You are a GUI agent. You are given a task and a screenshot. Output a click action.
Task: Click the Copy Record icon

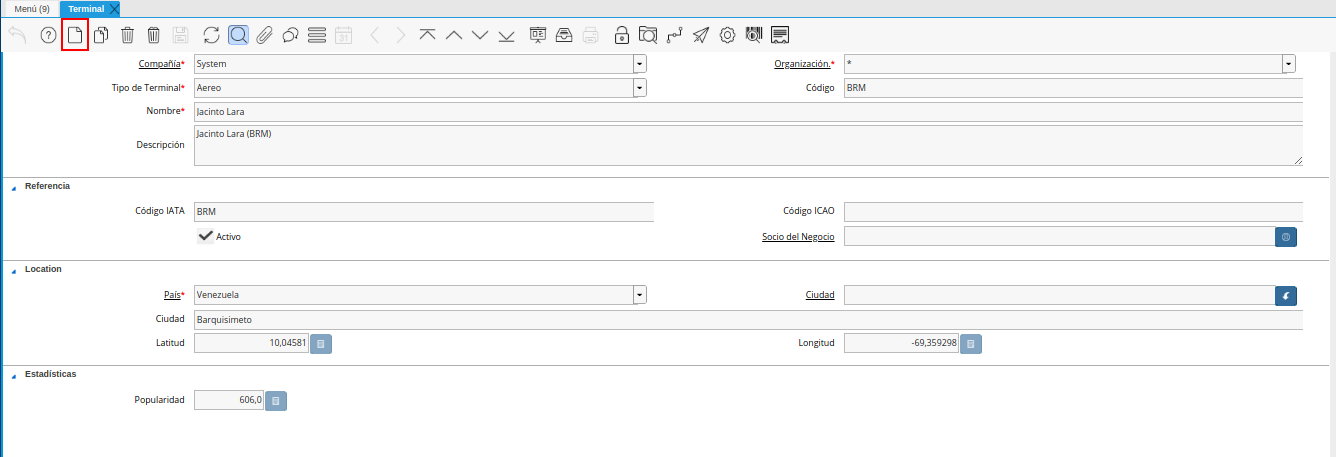coord(100,36)
